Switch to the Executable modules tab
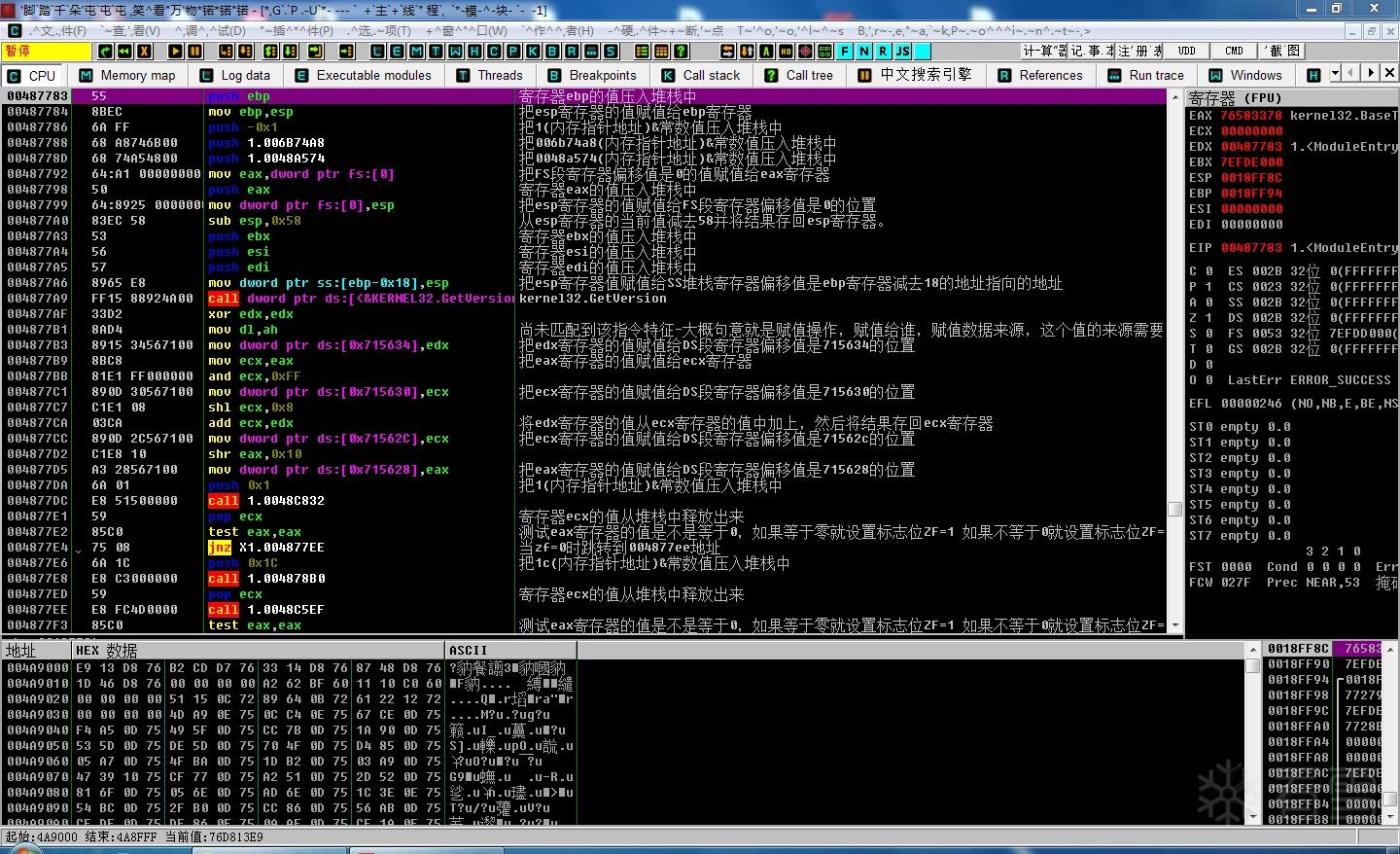 (364, 75)
